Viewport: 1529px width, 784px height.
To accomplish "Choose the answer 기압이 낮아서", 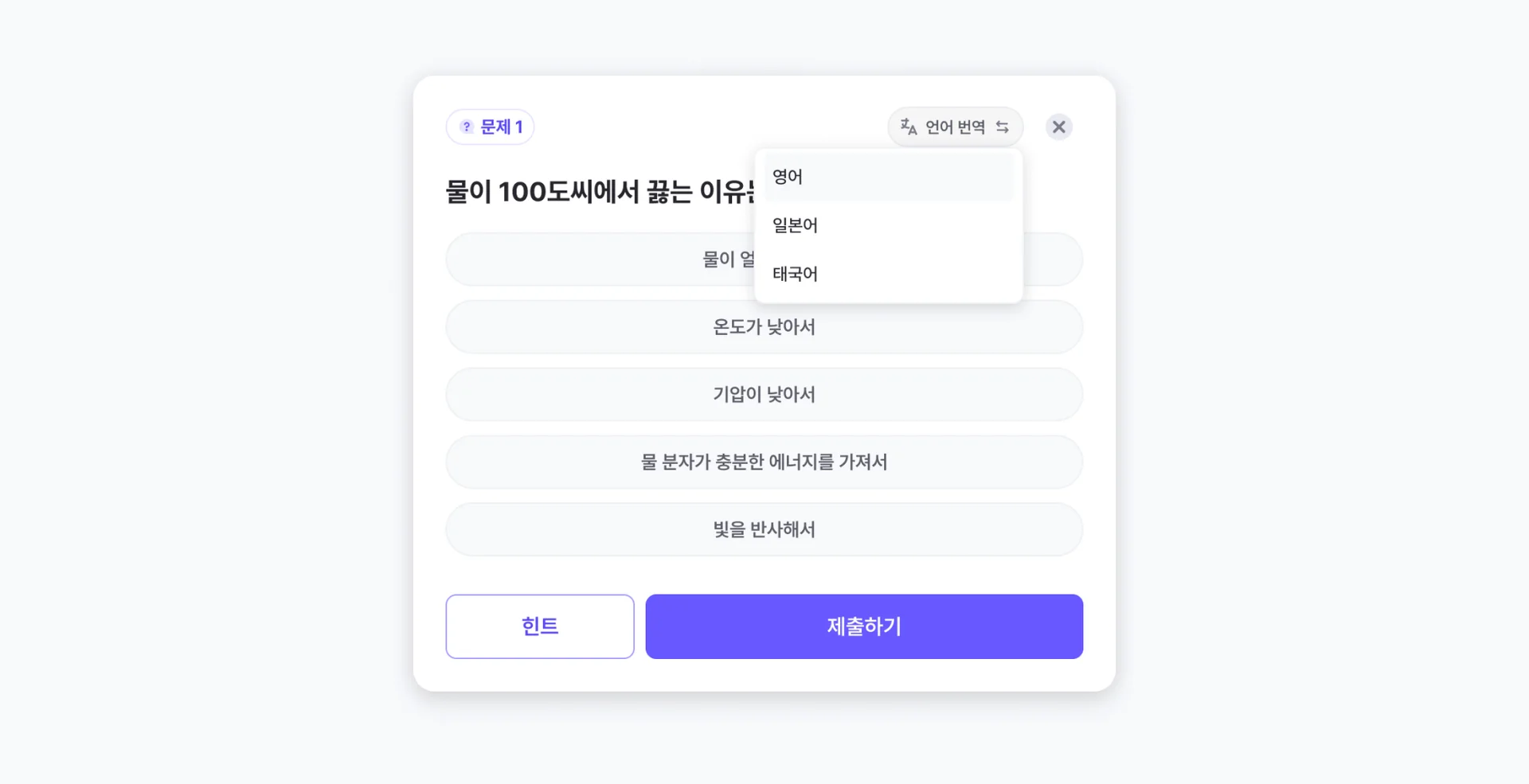I will [764, 394].
